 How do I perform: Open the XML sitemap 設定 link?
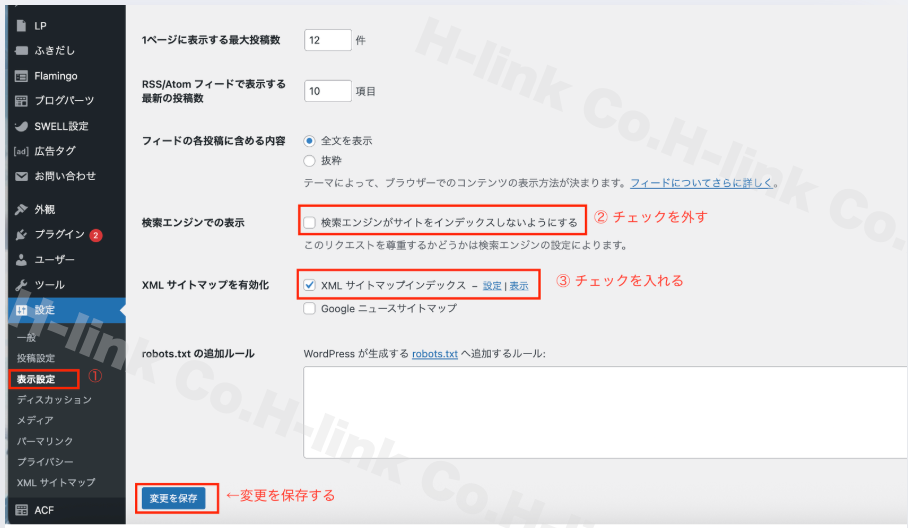click(492, 285)
